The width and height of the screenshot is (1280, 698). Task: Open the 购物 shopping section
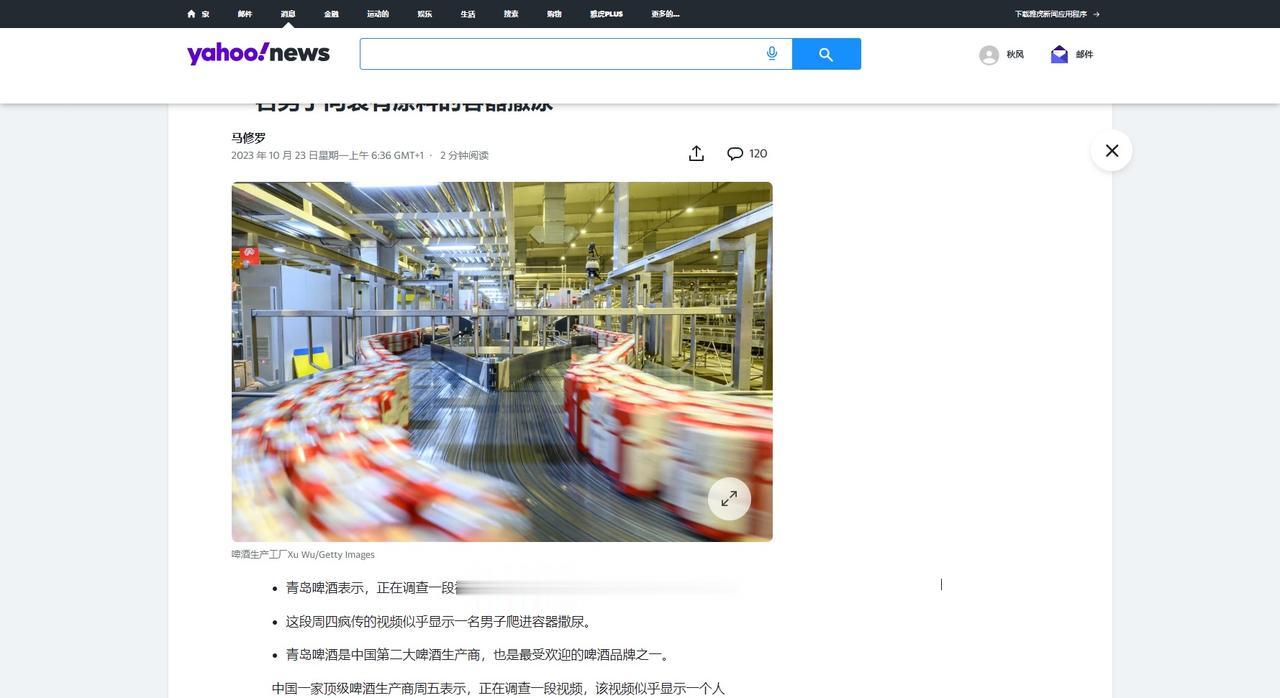click(x=554, y=14)
